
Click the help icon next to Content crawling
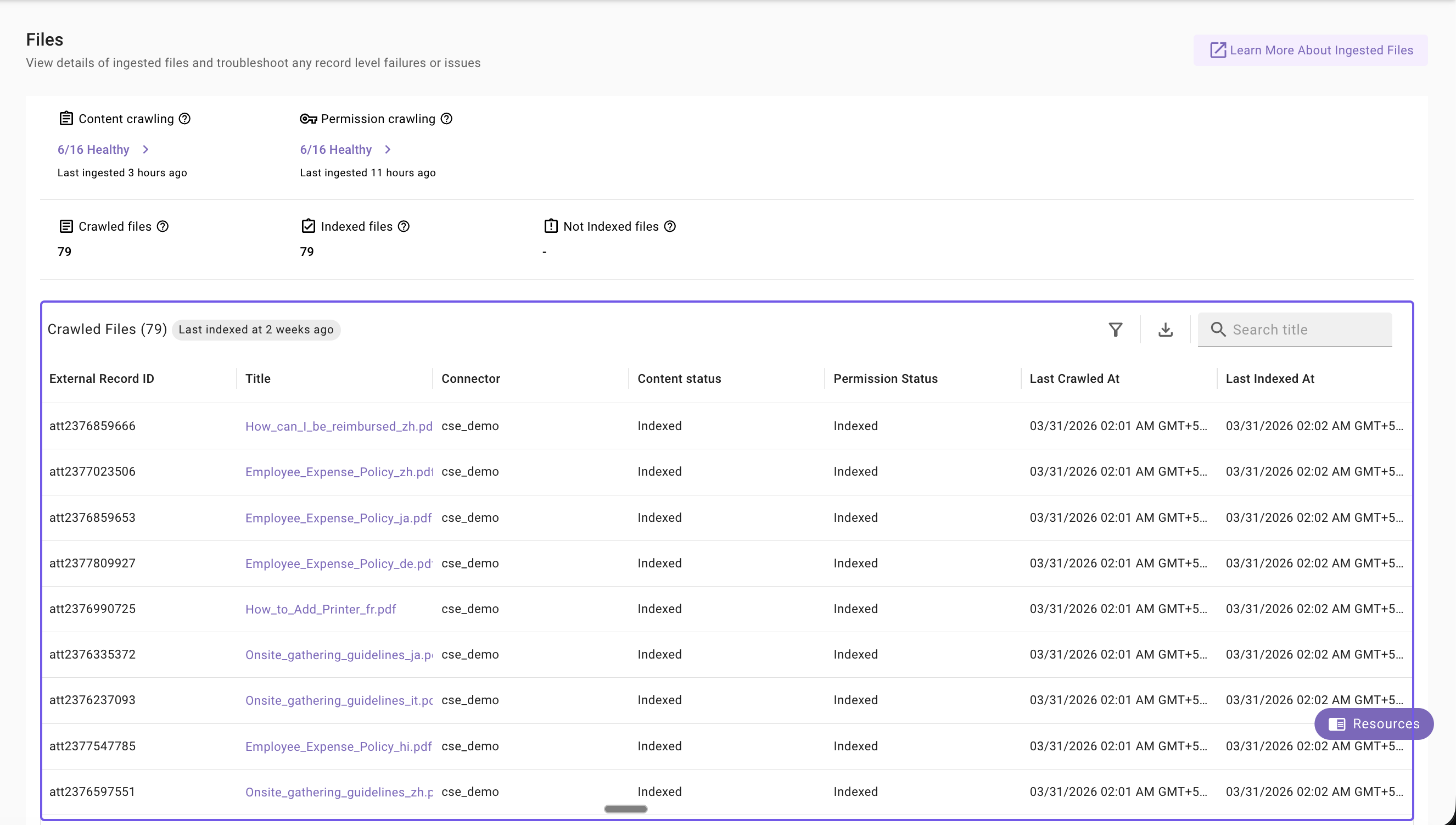click(x=184, y=119)
